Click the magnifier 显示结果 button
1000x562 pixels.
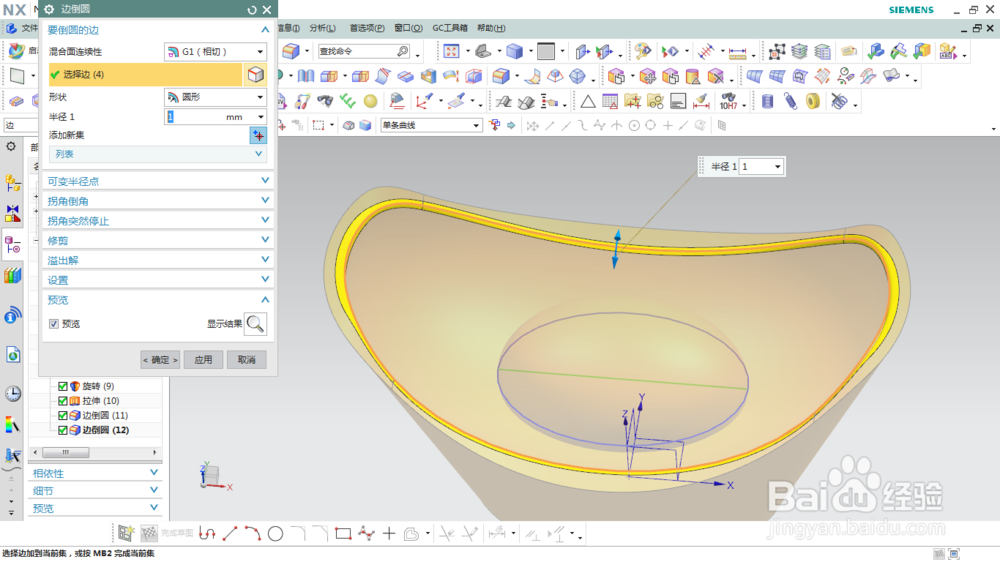[x=255, y=324]
